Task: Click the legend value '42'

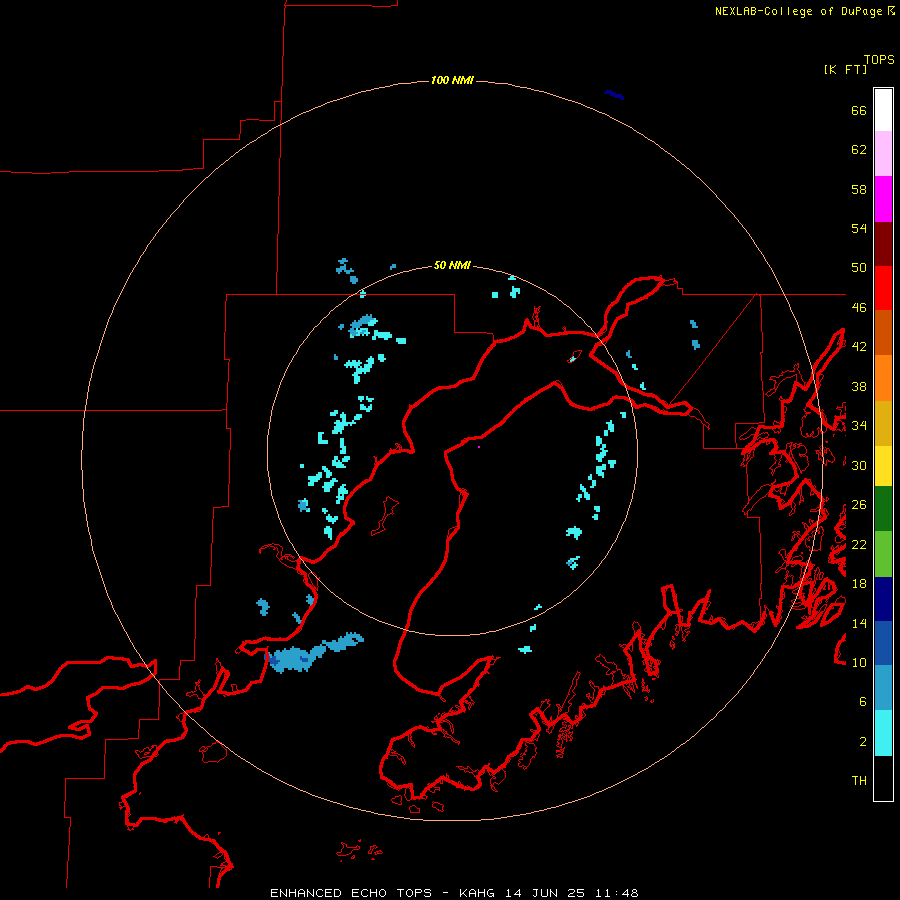Action: 859,347
